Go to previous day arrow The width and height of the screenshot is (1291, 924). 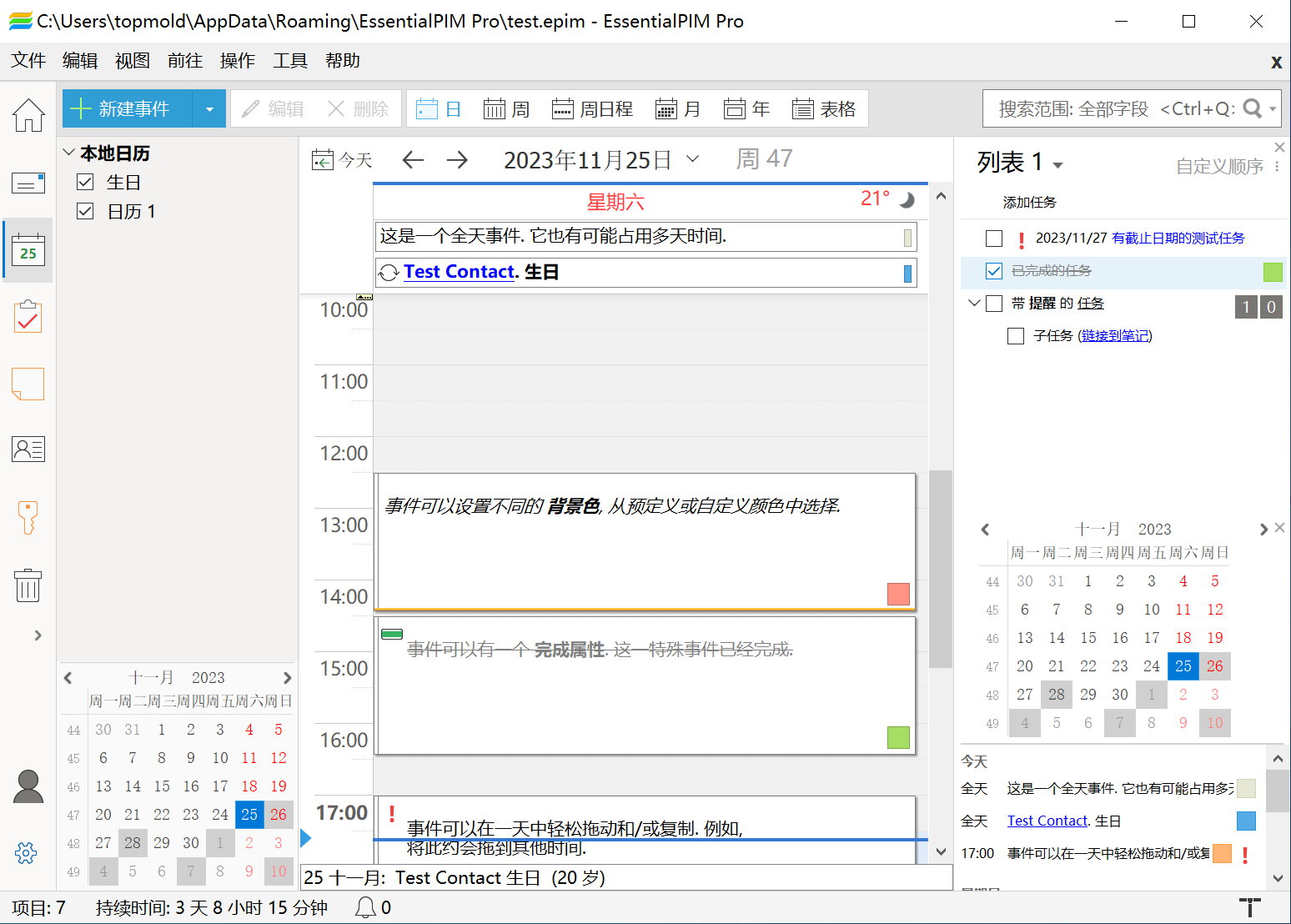(413, 159)
